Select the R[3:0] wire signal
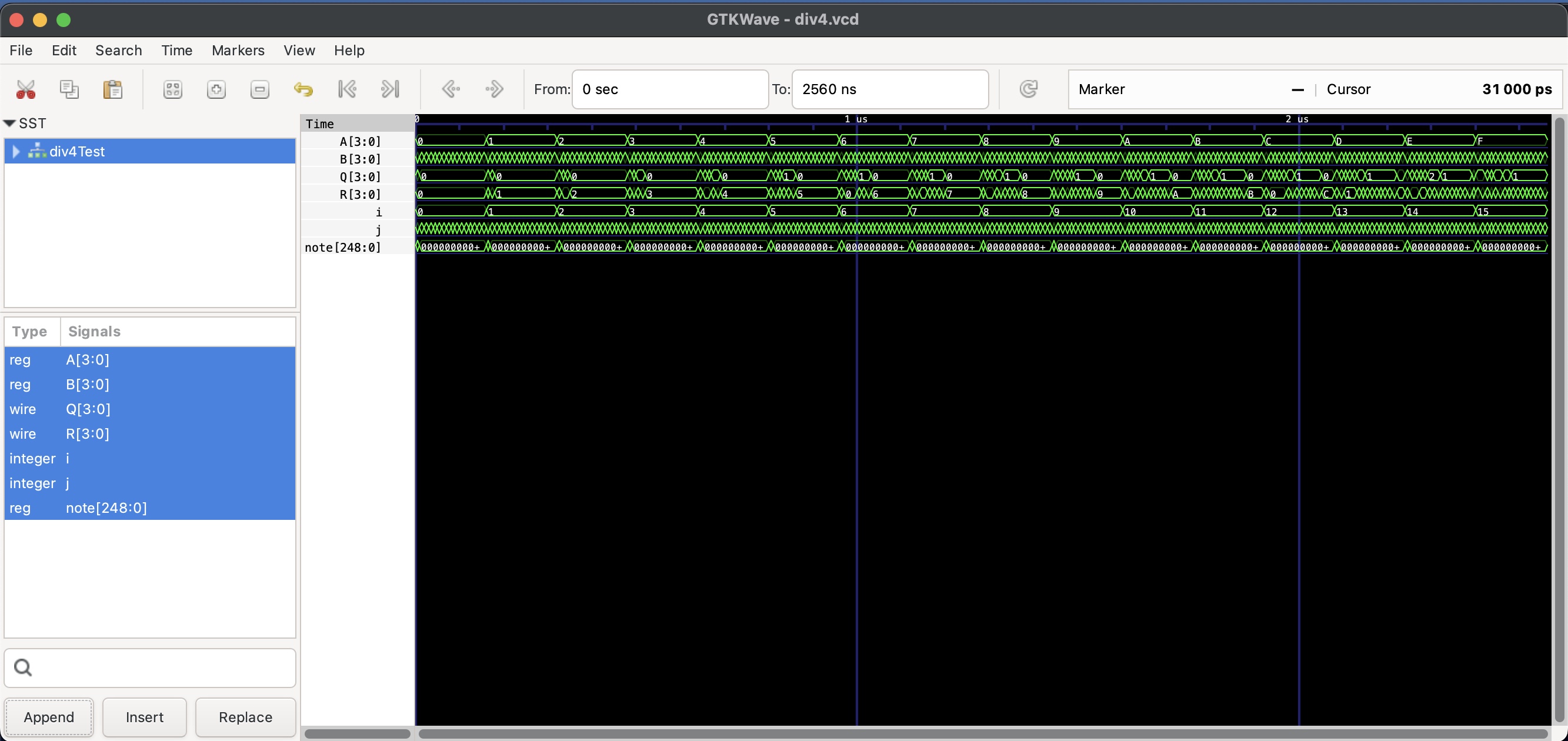The image size is (1568, 741). point(87,433)
